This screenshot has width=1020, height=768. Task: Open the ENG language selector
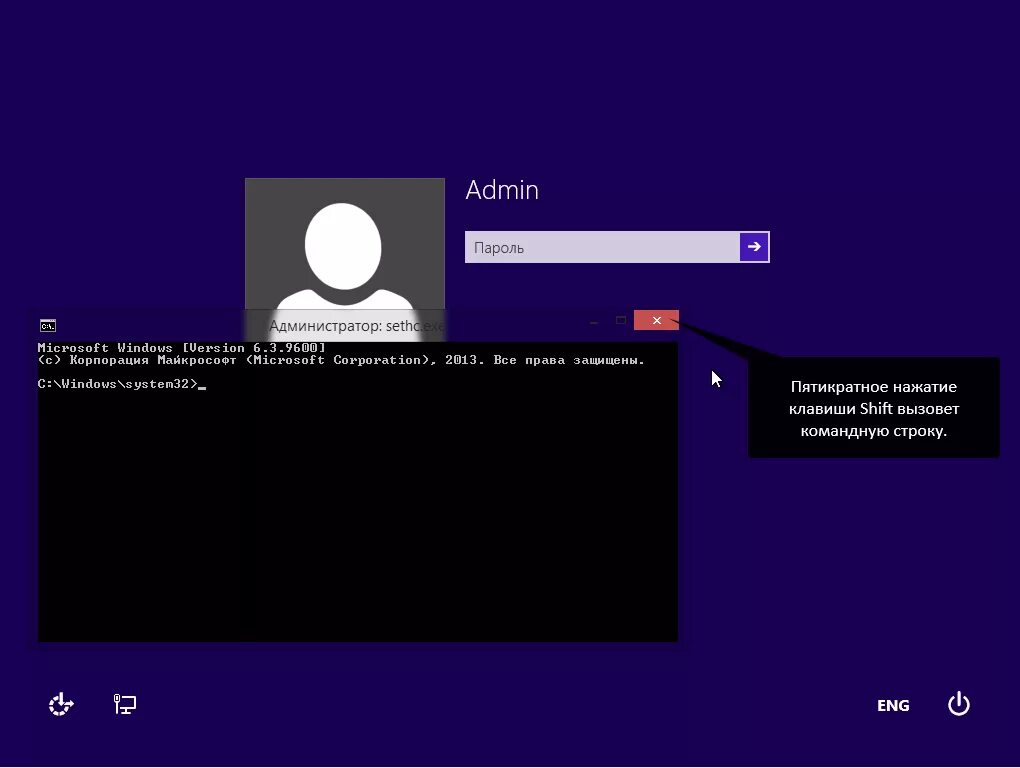click(x=892, y=705)
